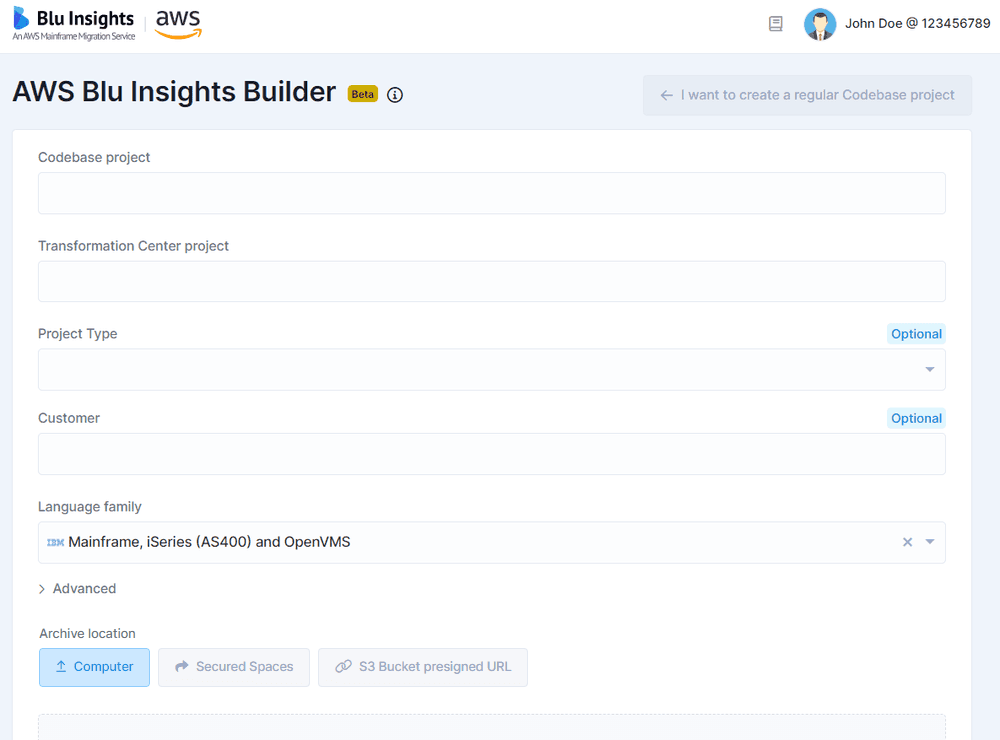Click the Language family label
The width and height of the screenshot is (1000, 740).
coord(89,507)
